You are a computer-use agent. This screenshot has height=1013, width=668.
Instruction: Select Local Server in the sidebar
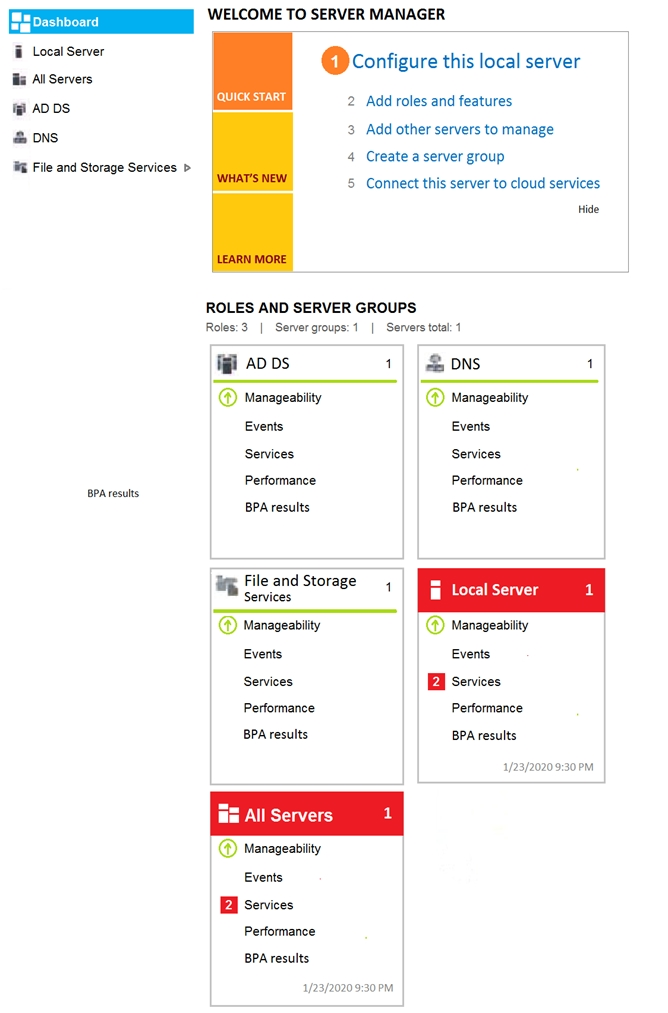[x=68, y=52]
